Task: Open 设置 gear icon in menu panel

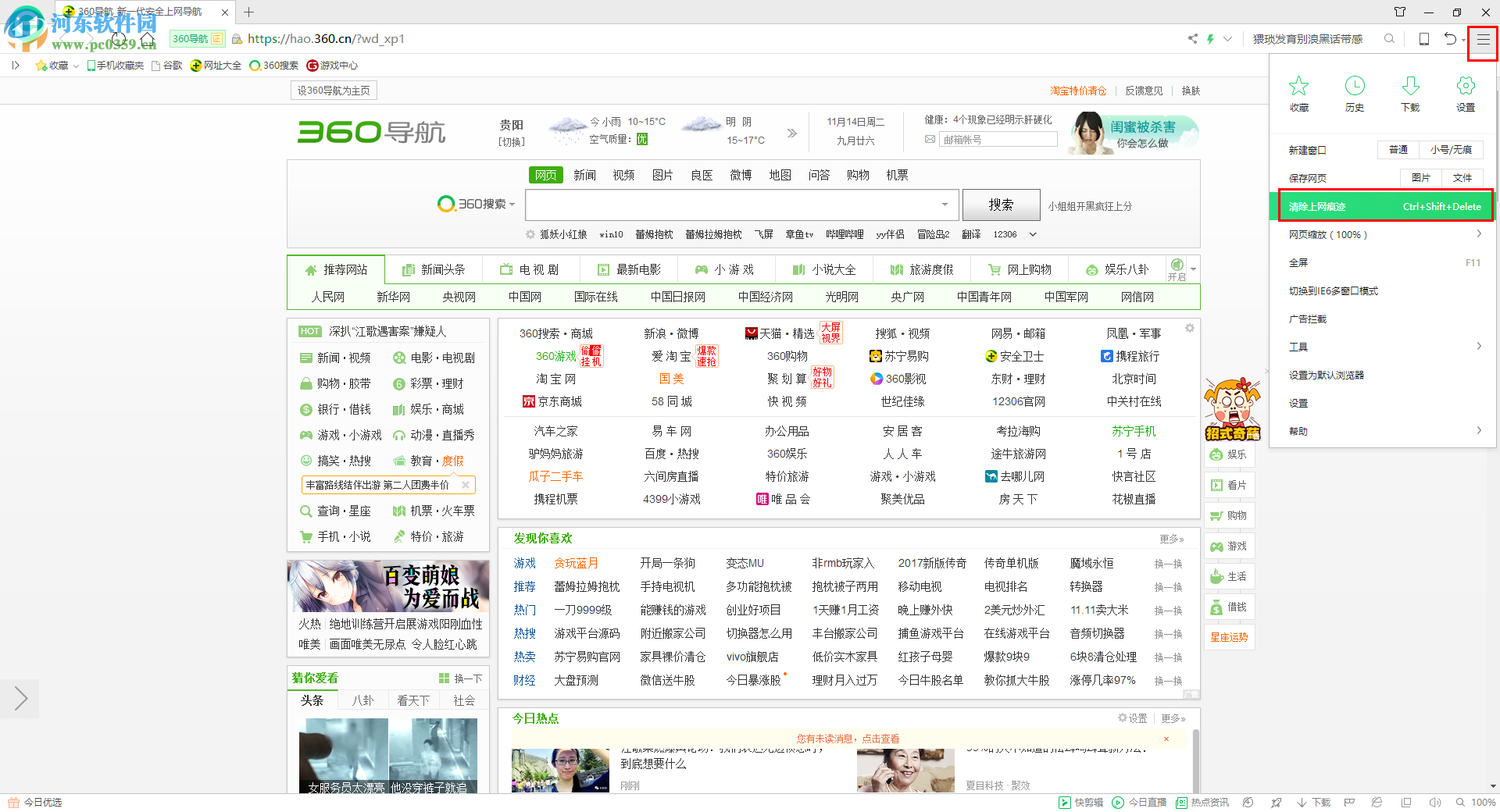Action: pyautogui.click(x=1466, y=86)
